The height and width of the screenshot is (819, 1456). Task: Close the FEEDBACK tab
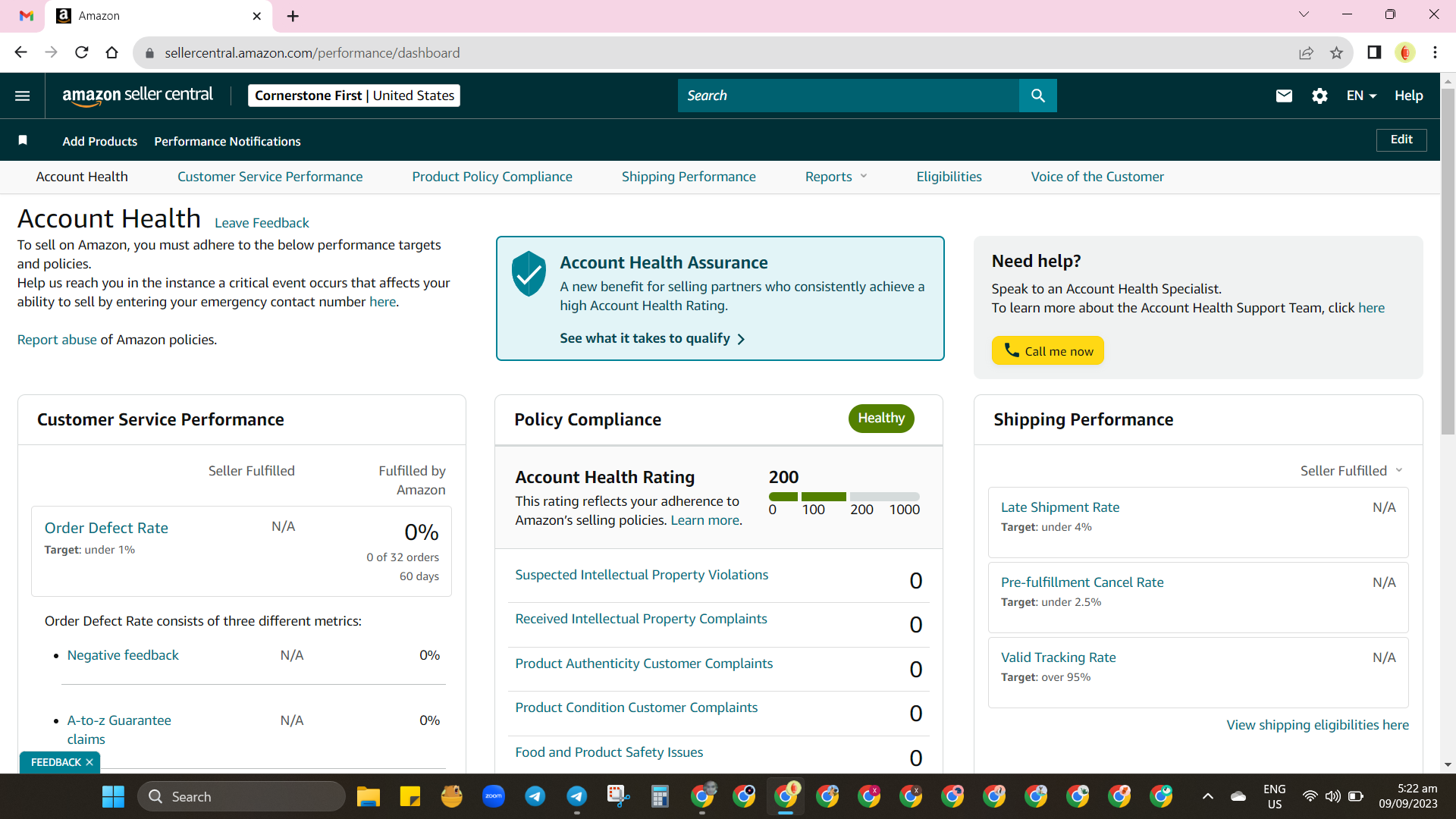click(x=89, y=762)
